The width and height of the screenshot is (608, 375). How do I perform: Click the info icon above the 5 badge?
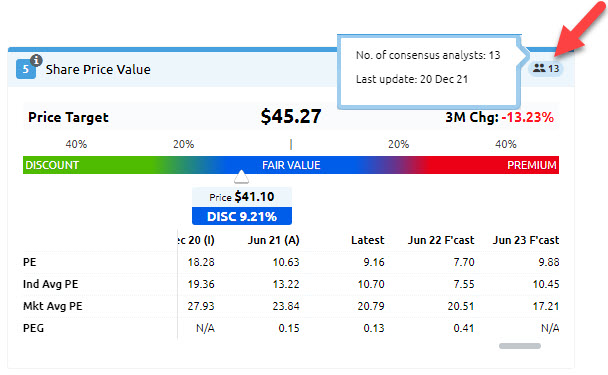36,60
